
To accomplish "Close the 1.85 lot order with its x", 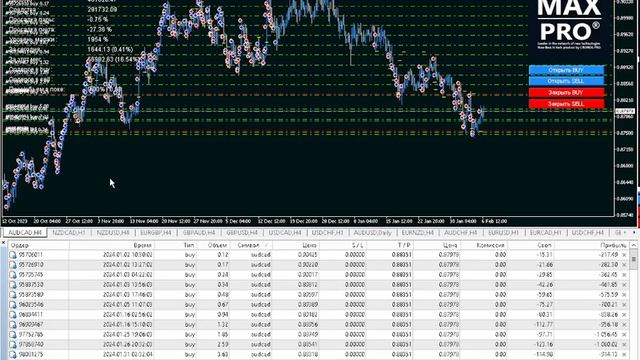I will click(x=624, y=335).
